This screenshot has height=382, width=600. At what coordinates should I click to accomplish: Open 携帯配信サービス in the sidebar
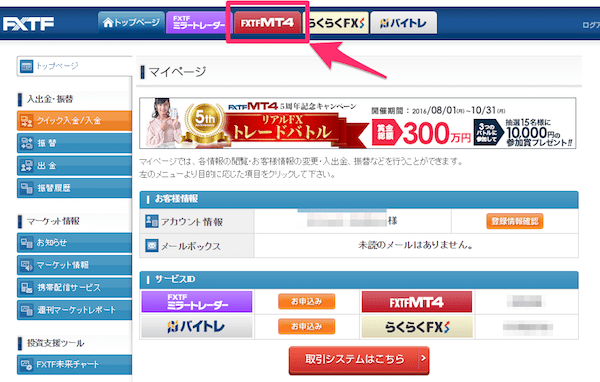click(x=75, y=287)
